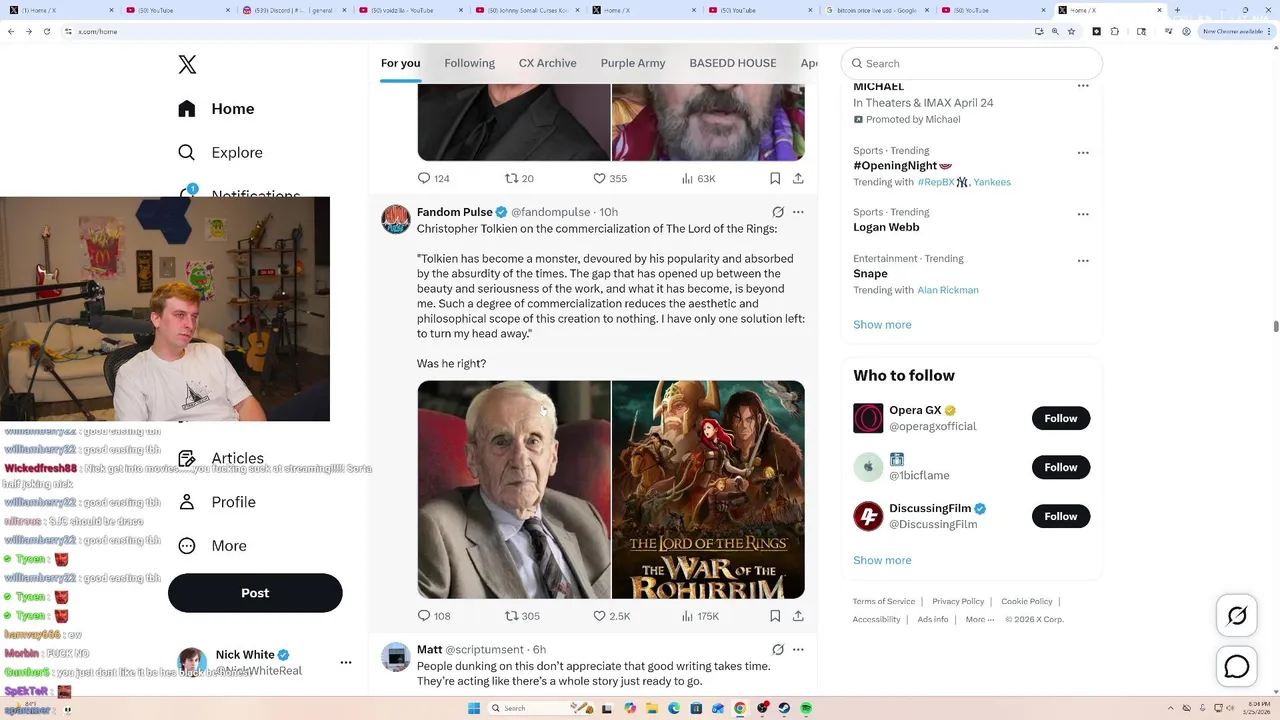Open Spotify from the taskbar
1280x720 pixels.
806,708
